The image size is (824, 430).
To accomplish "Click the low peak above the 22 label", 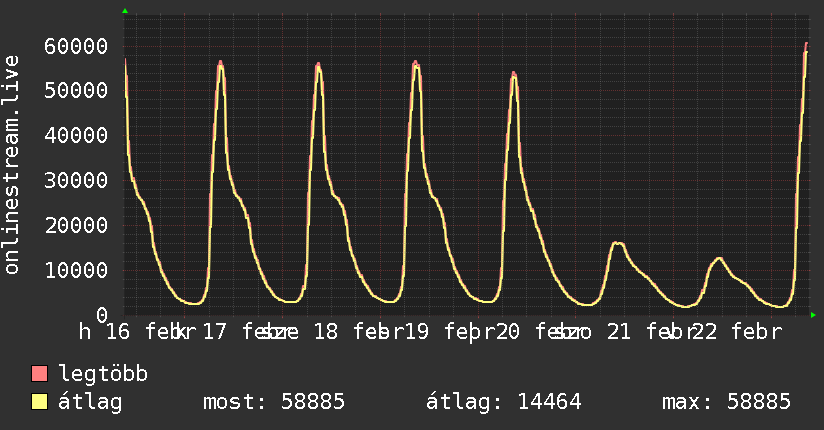I will (717, 259).
